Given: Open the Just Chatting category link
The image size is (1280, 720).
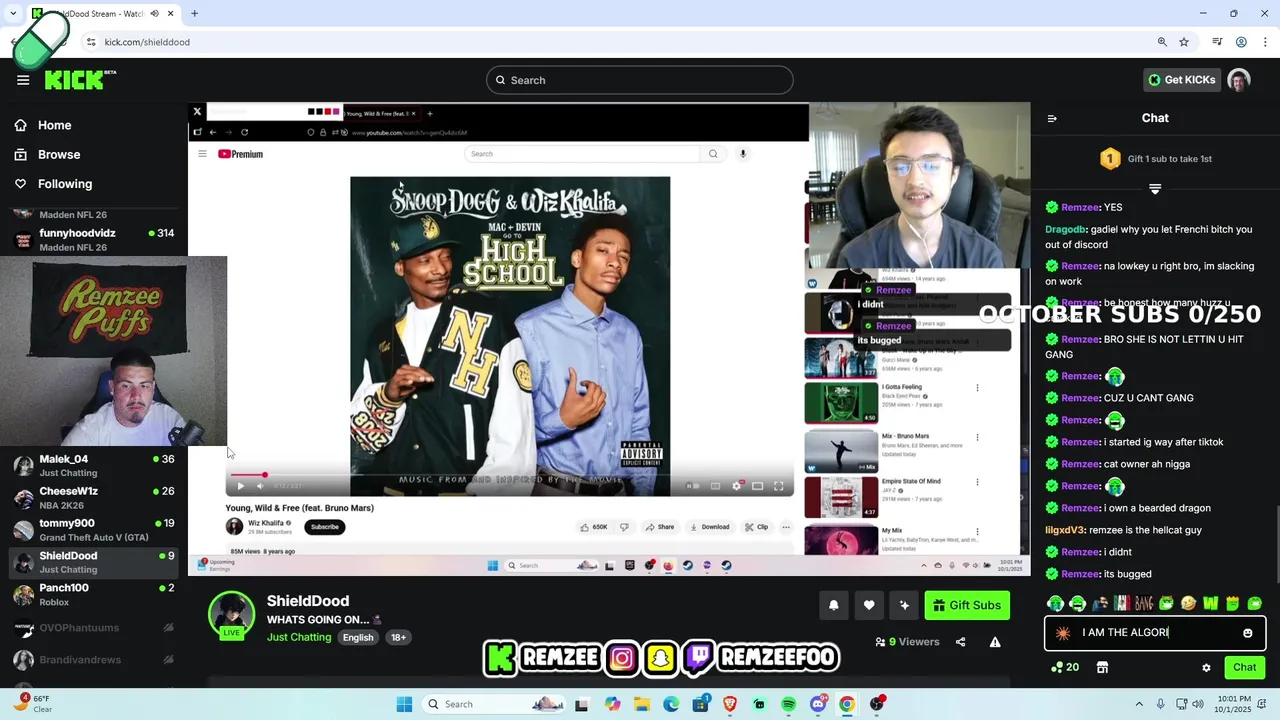Looking at the screenshot, I should (x=298, y=637).
